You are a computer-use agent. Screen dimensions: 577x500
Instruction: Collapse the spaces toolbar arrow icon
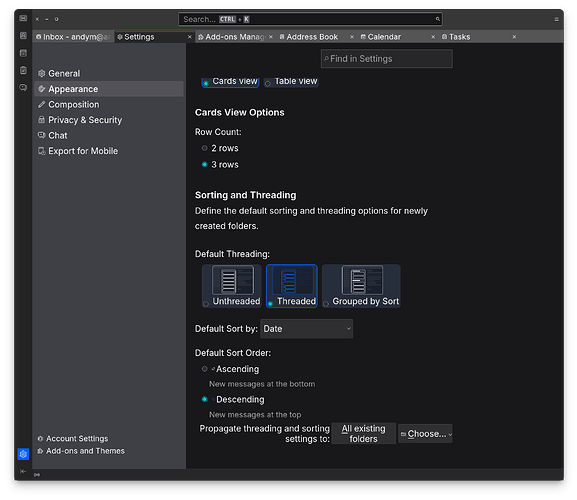click(23, 471)
